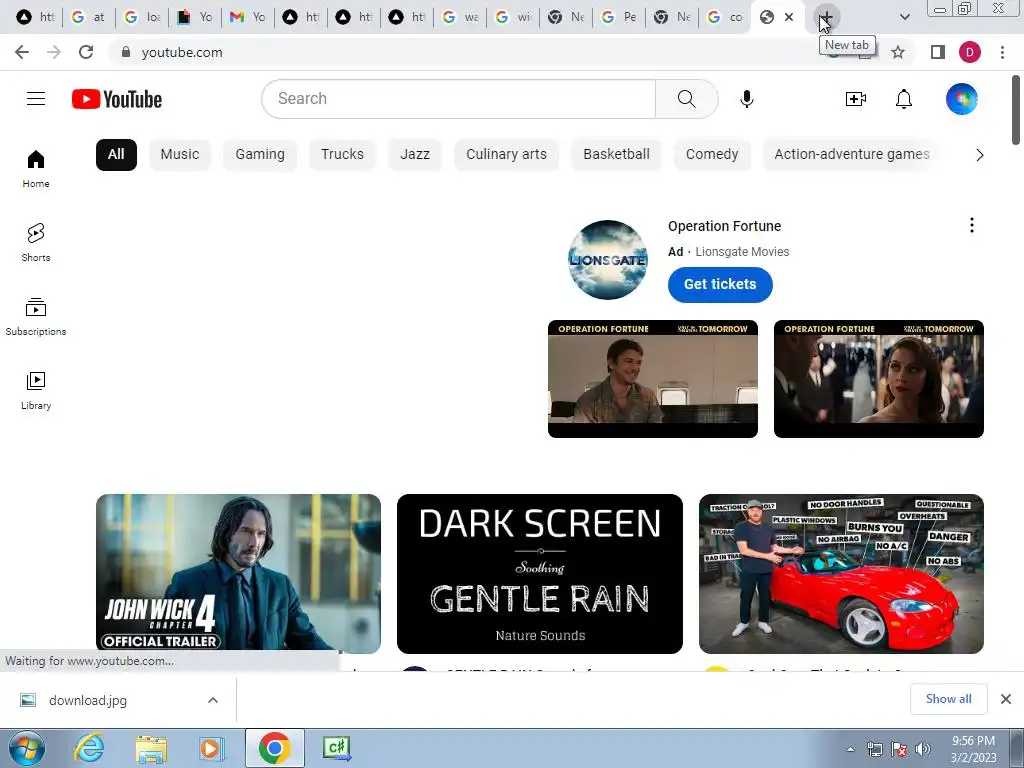The image size is (1024, 768).
Task: Select the Action-adventure games chip
Action: [852, 155]
